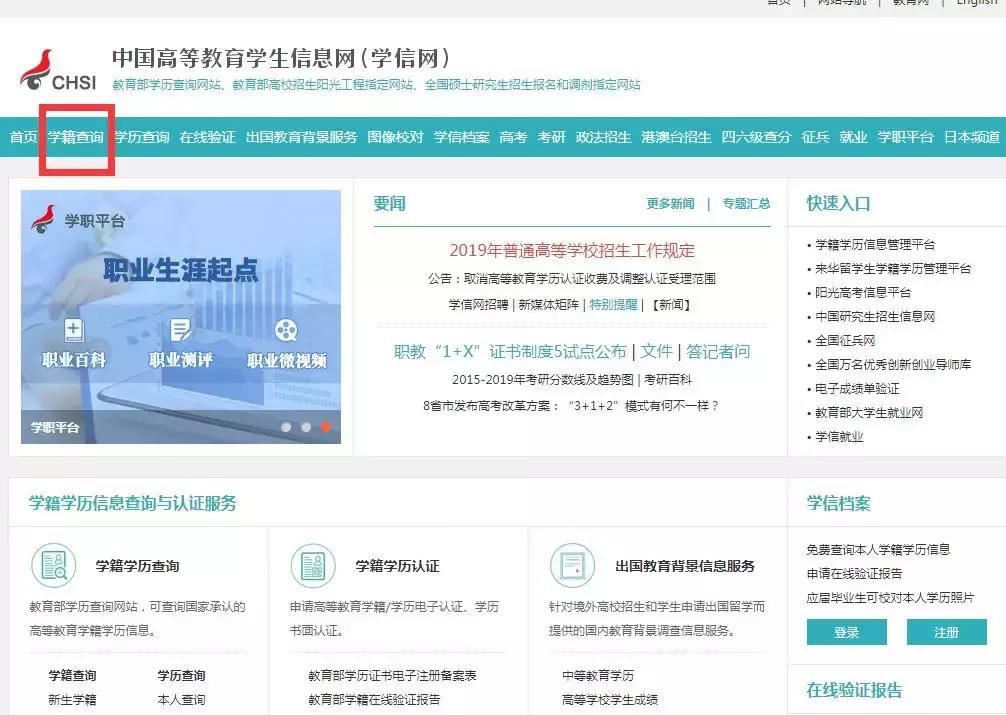
Task: Visit 阳光高考信息平台 from quick entry
Action: [x=866, y=293]
